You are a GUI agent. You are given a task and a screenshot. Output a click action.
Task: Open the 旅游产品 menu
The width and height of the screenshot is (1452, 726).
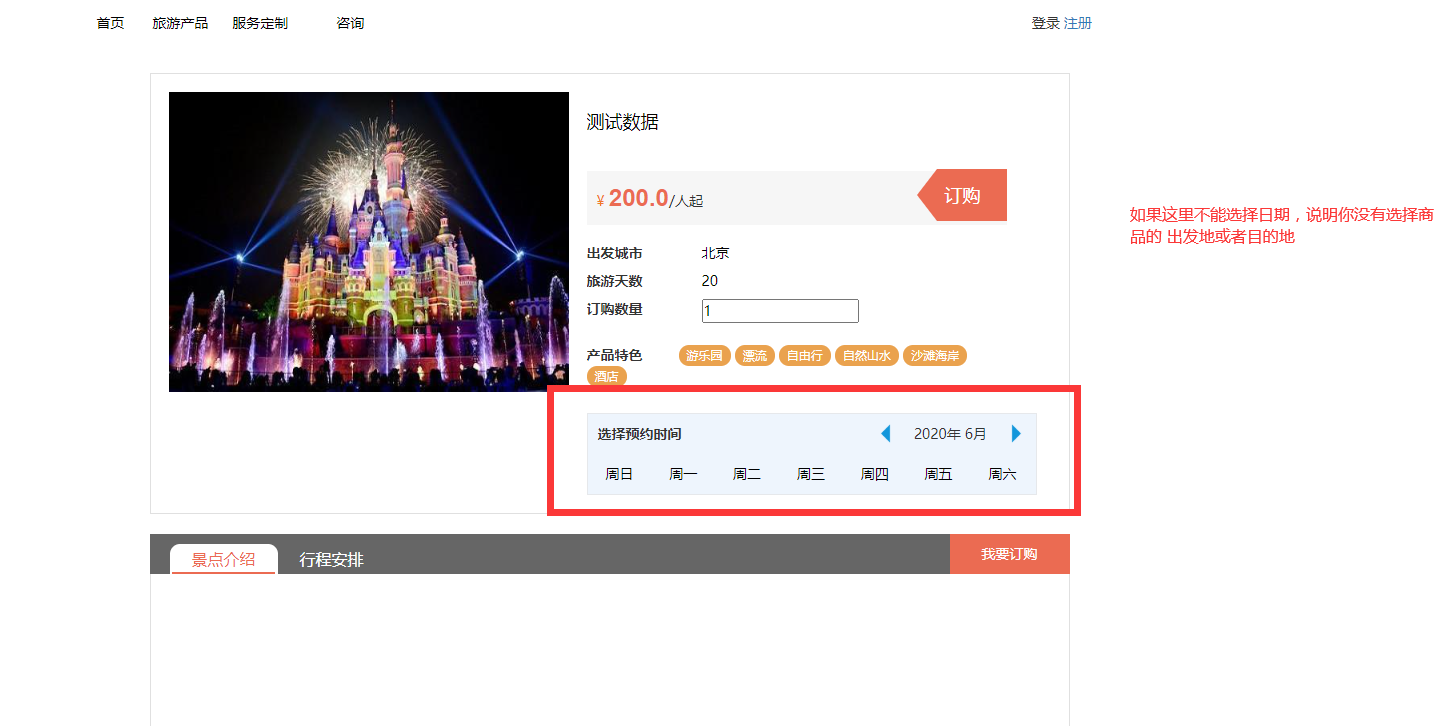(180, 23)
